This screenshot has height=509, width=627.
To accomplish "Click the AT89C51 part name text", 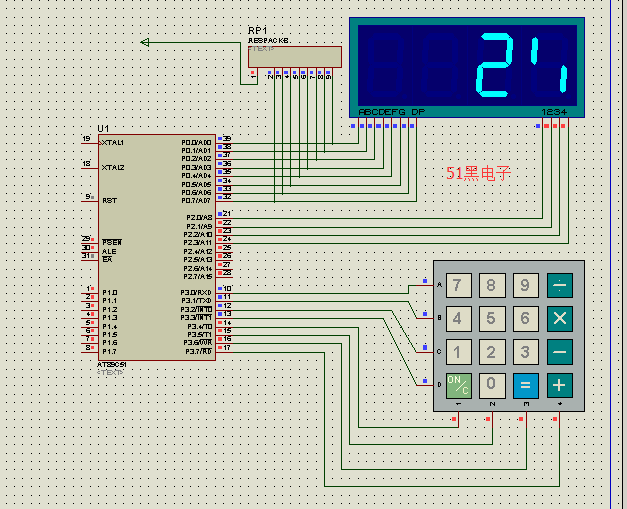I will click(112, 365).
